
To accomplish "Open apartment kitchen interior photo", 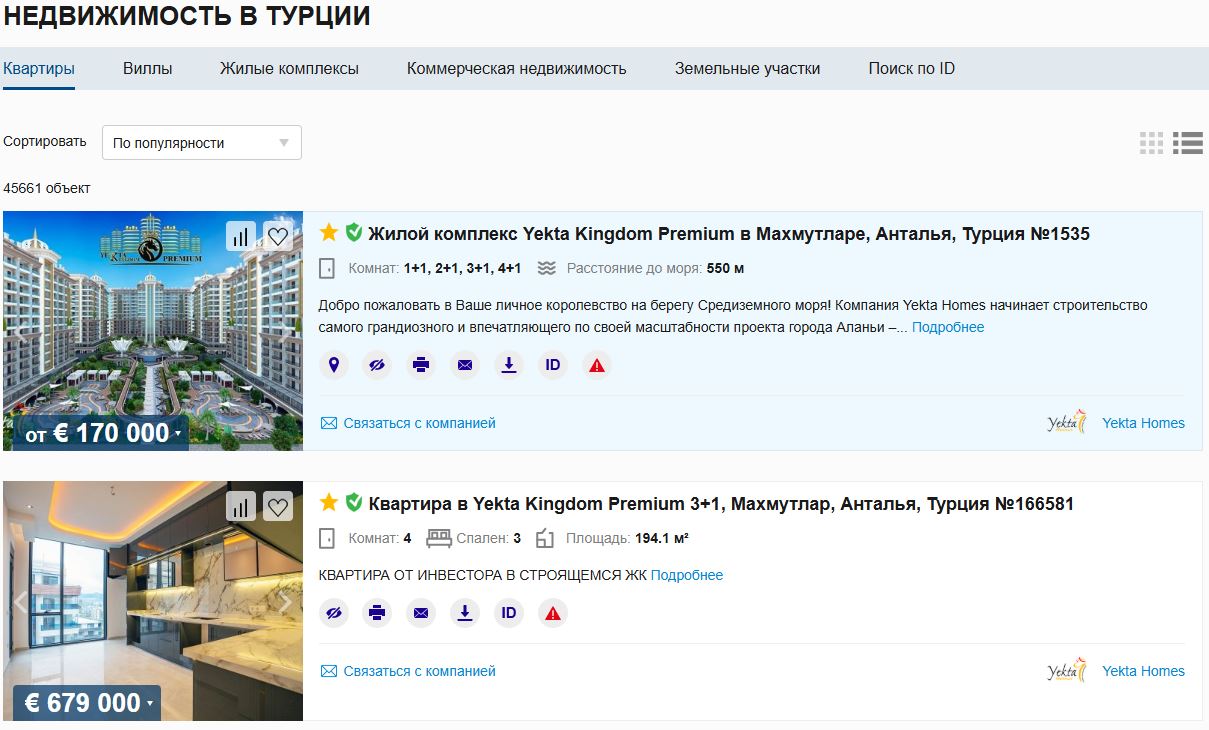I will tap(153, 601).
